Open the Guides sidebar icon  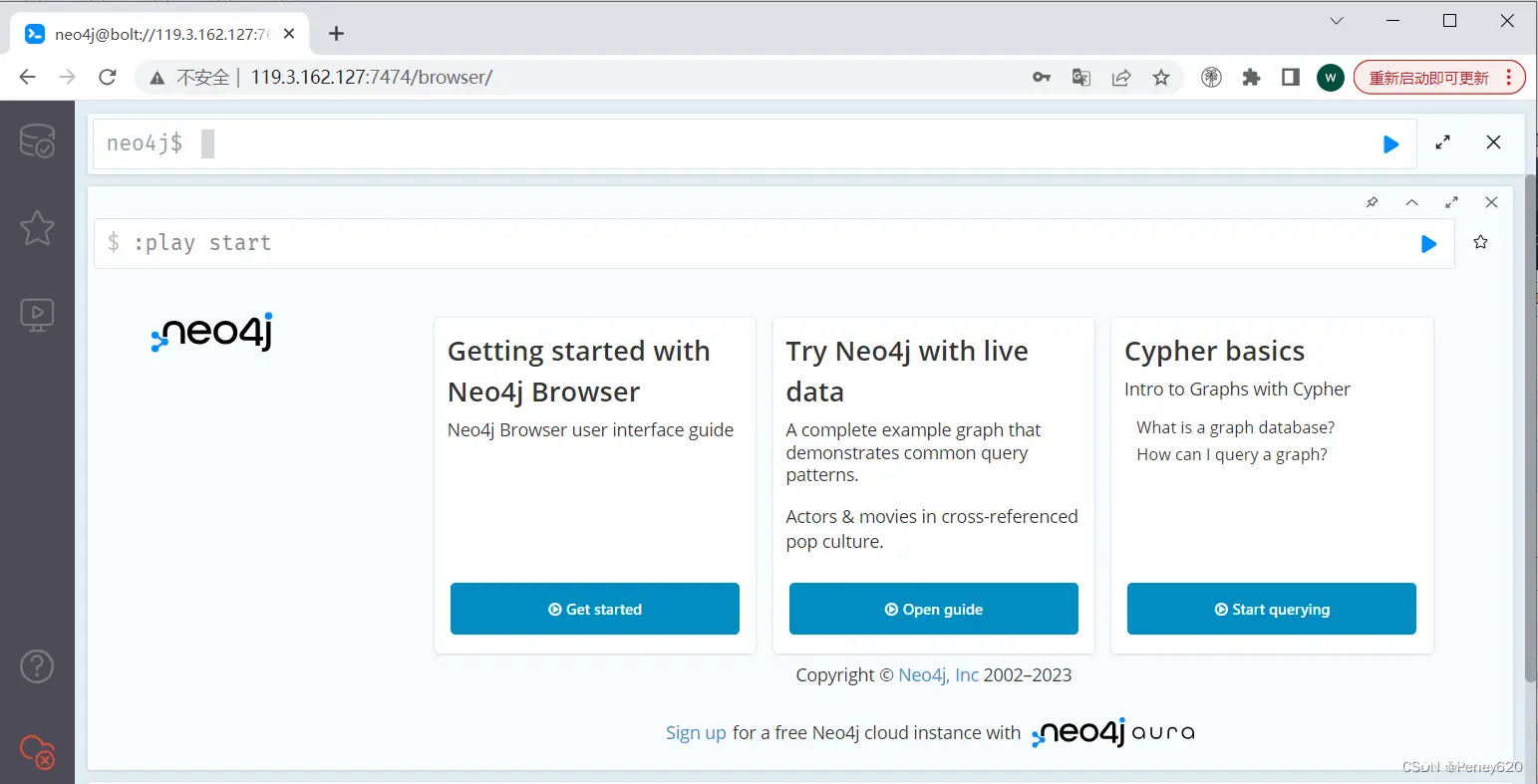37,315
